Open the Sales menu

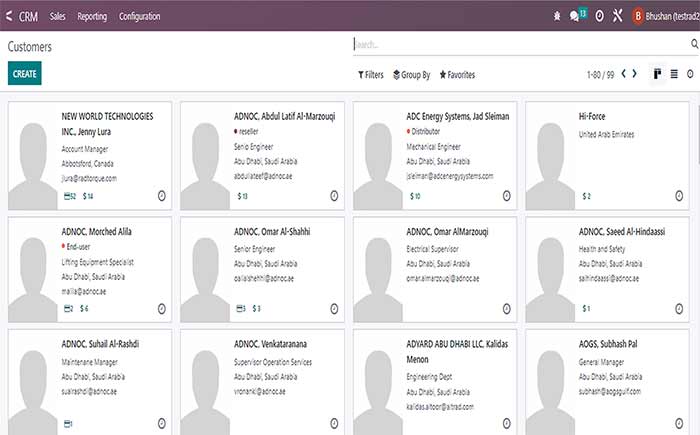click(58, 17)
